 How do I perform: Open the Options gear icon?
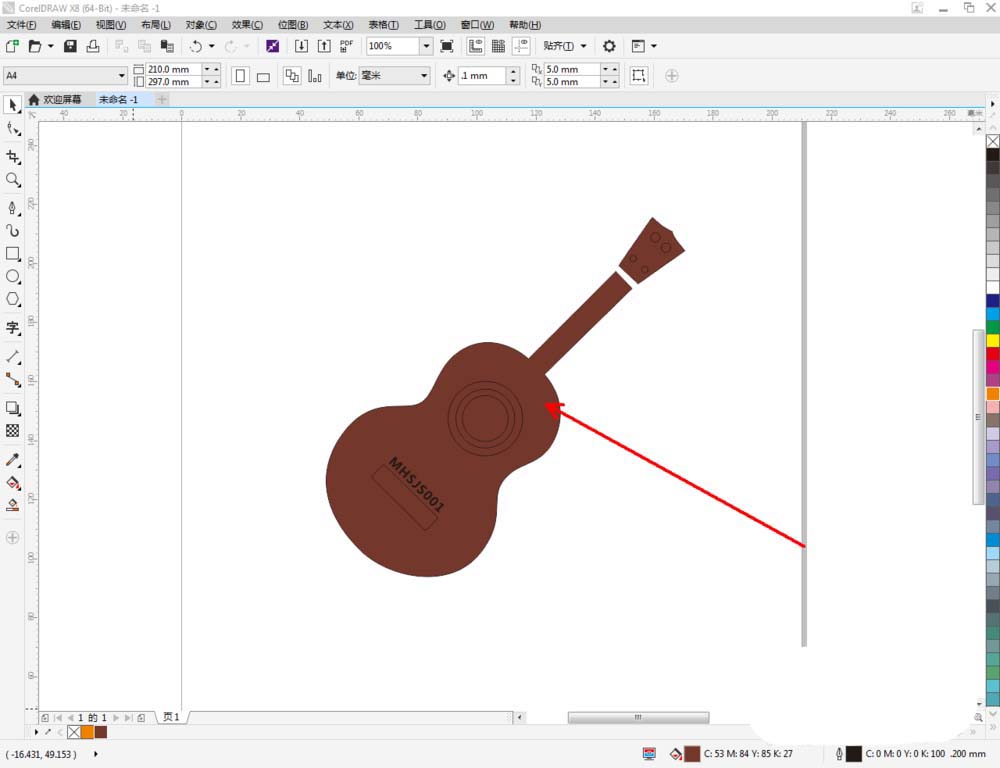(609, 46)
